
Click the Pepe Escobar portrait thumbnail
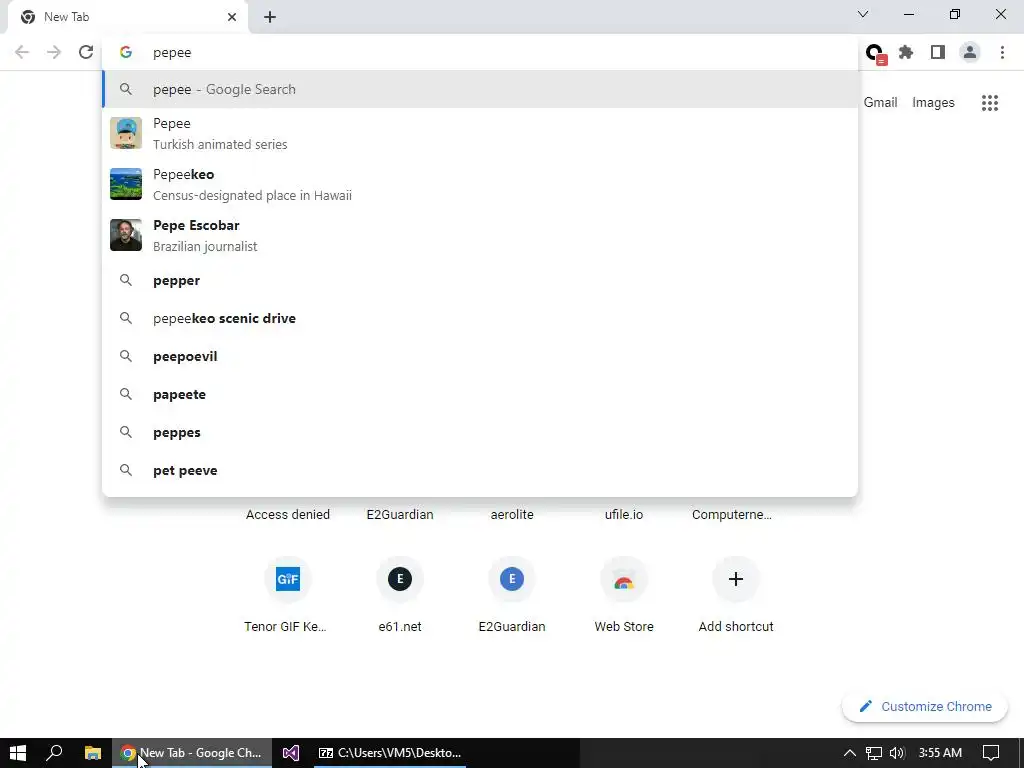click(126, 235)
